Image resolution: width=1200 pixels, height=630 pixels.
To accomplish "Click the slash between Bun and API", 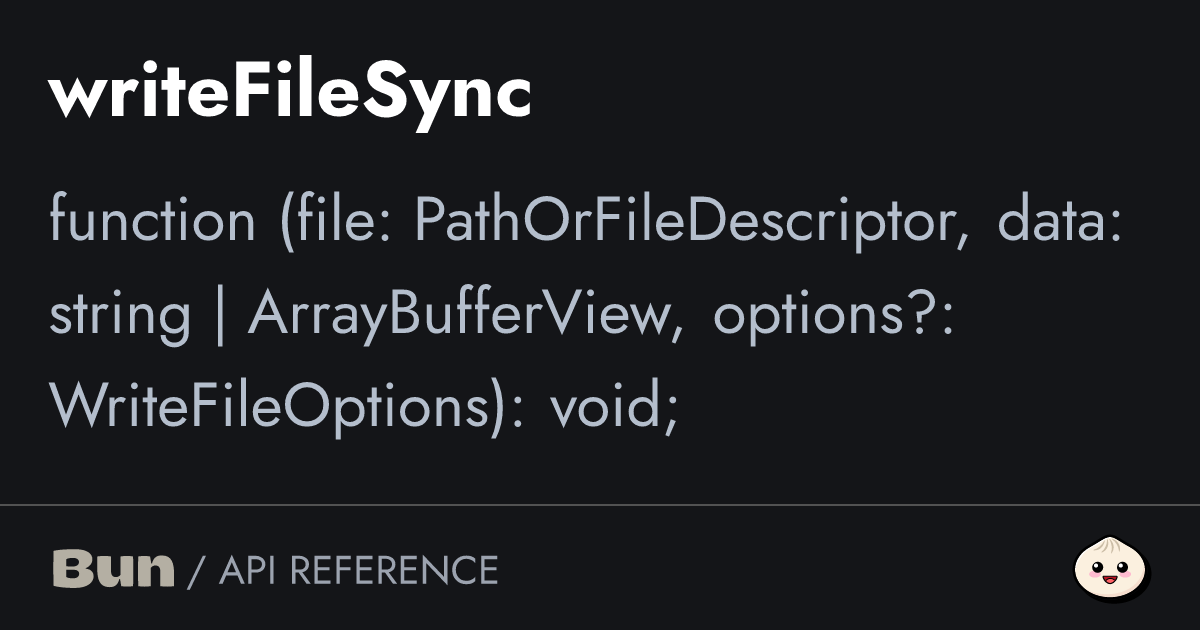I will pos(196,571).
